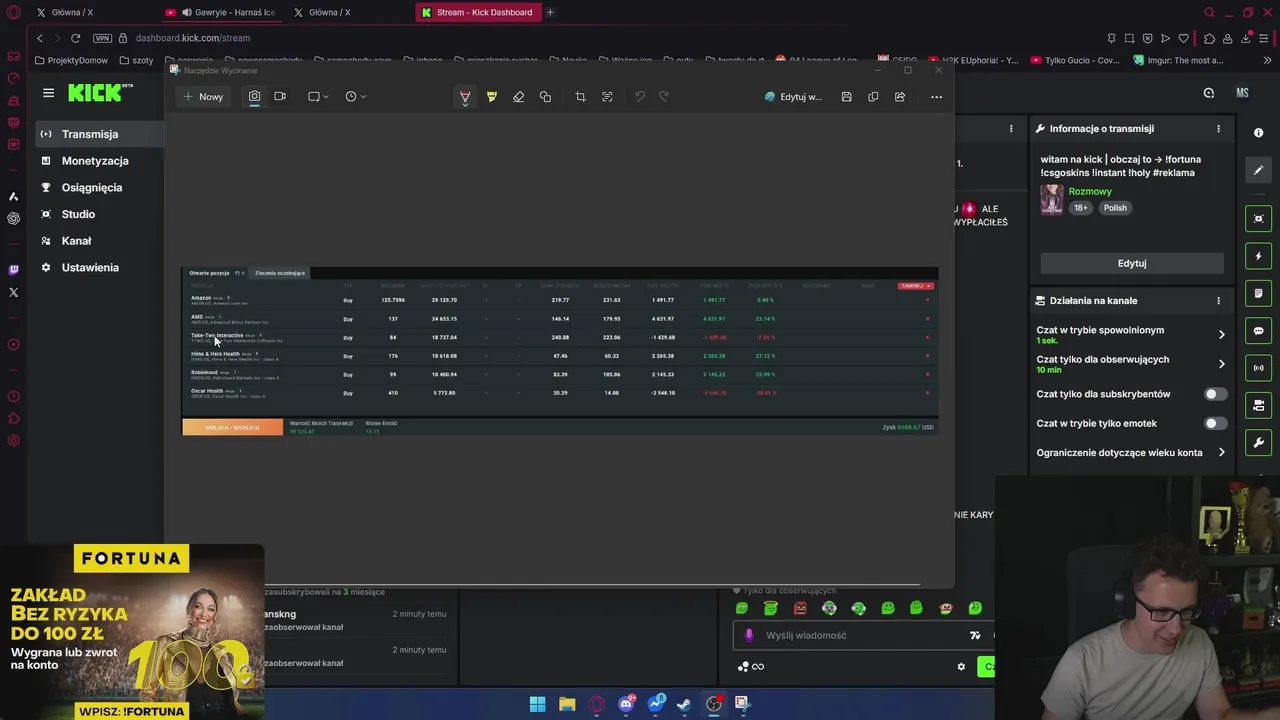Click the Wyślij wiadomość chat input field
This screenshot has height=720, width=1280.
[x=860, y=635]
